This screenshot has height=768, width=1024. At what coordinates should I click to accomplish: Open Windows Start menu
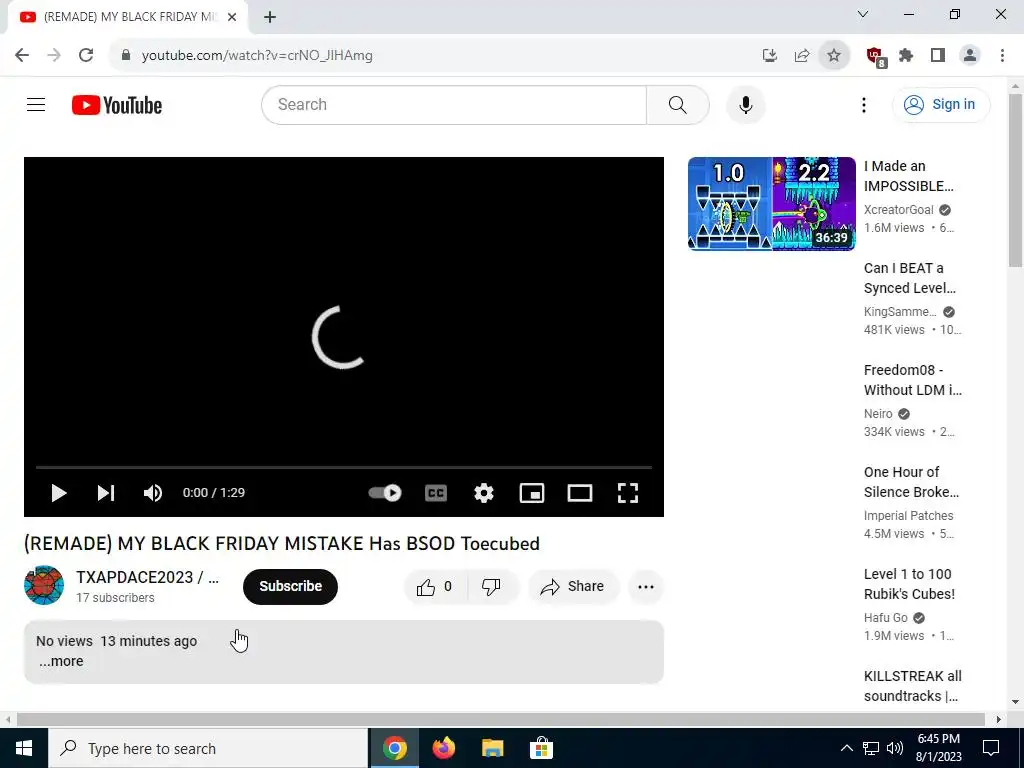(24, 748)
